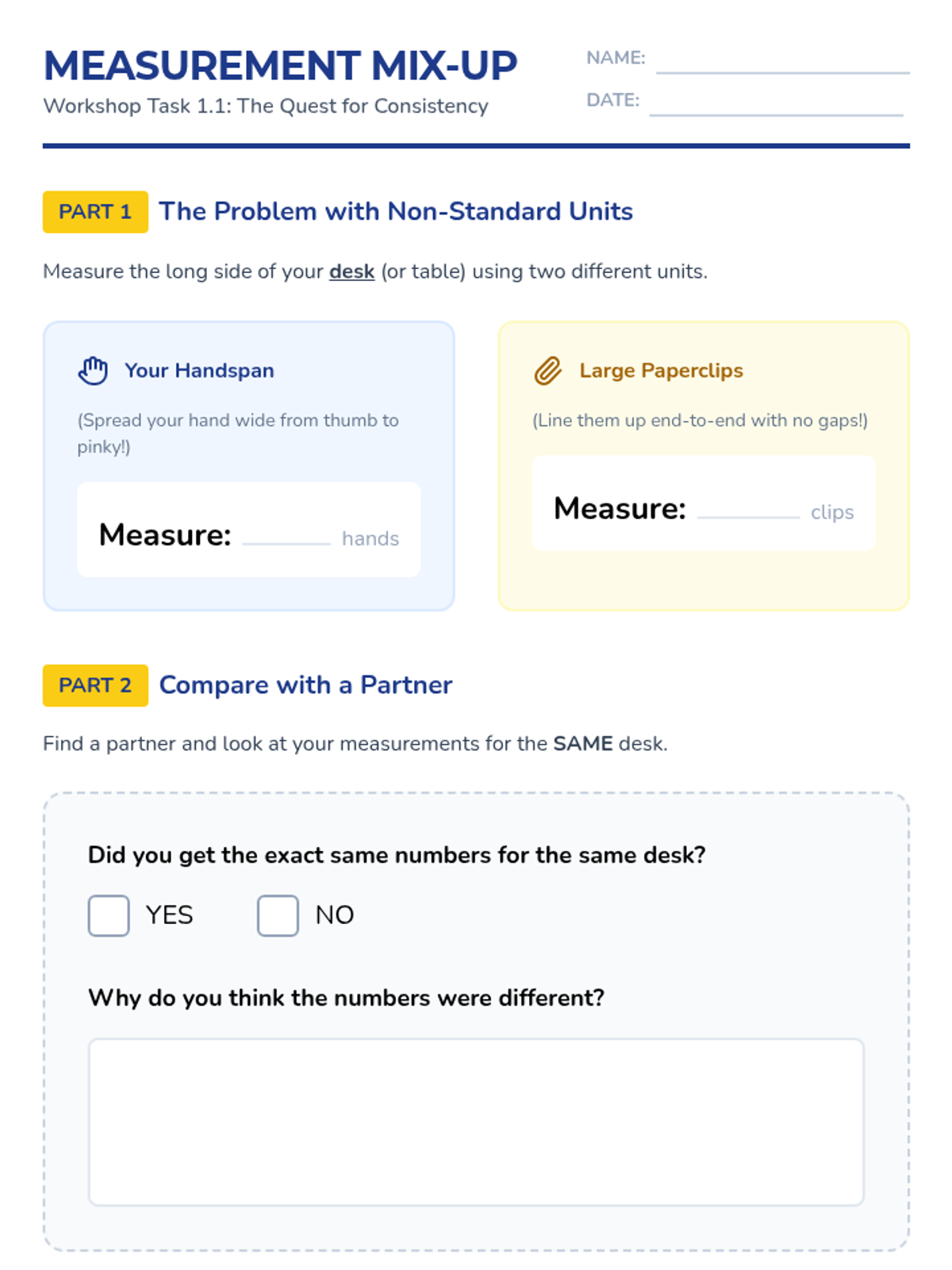
Task: Click the "Compare with a Partner" heading
Action: point(305,685)
